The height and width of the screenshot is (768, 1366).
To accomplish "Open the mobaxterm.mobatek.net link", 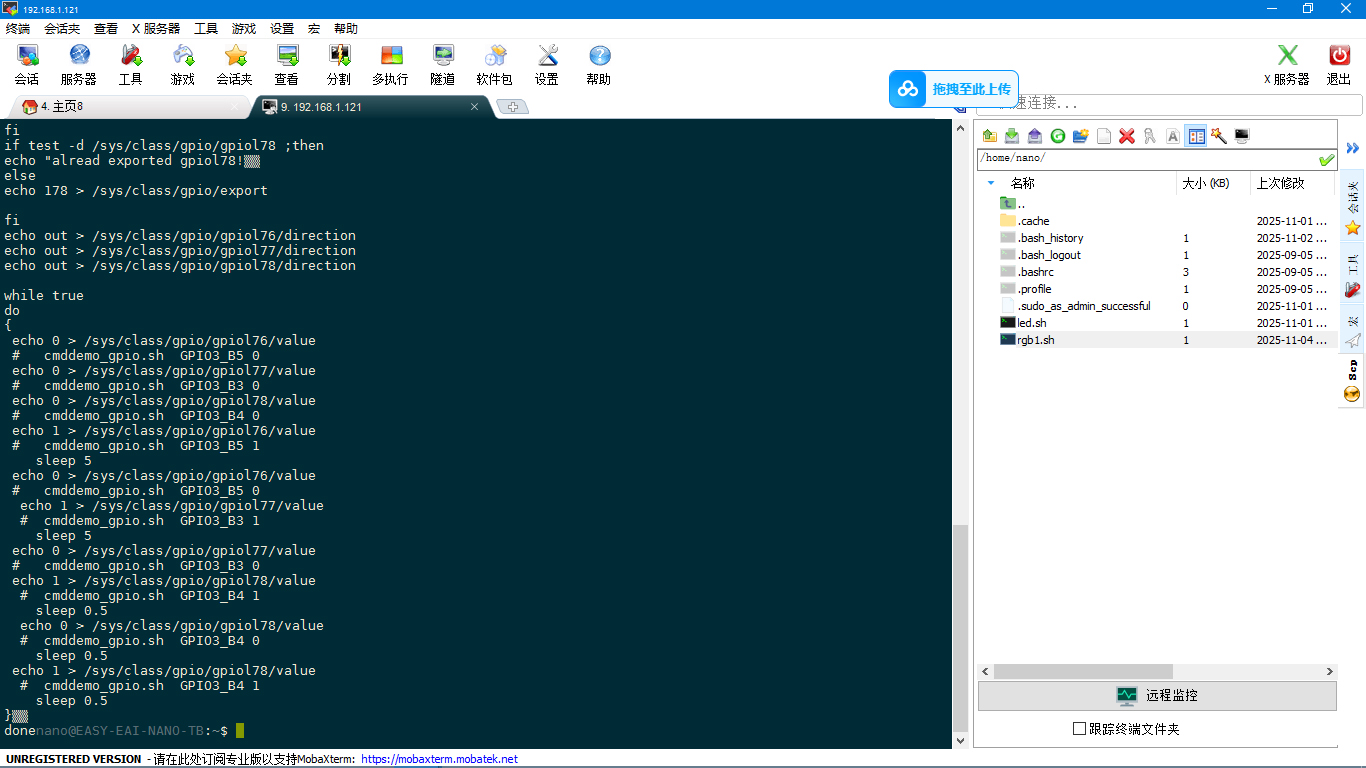I will point(439,759).
